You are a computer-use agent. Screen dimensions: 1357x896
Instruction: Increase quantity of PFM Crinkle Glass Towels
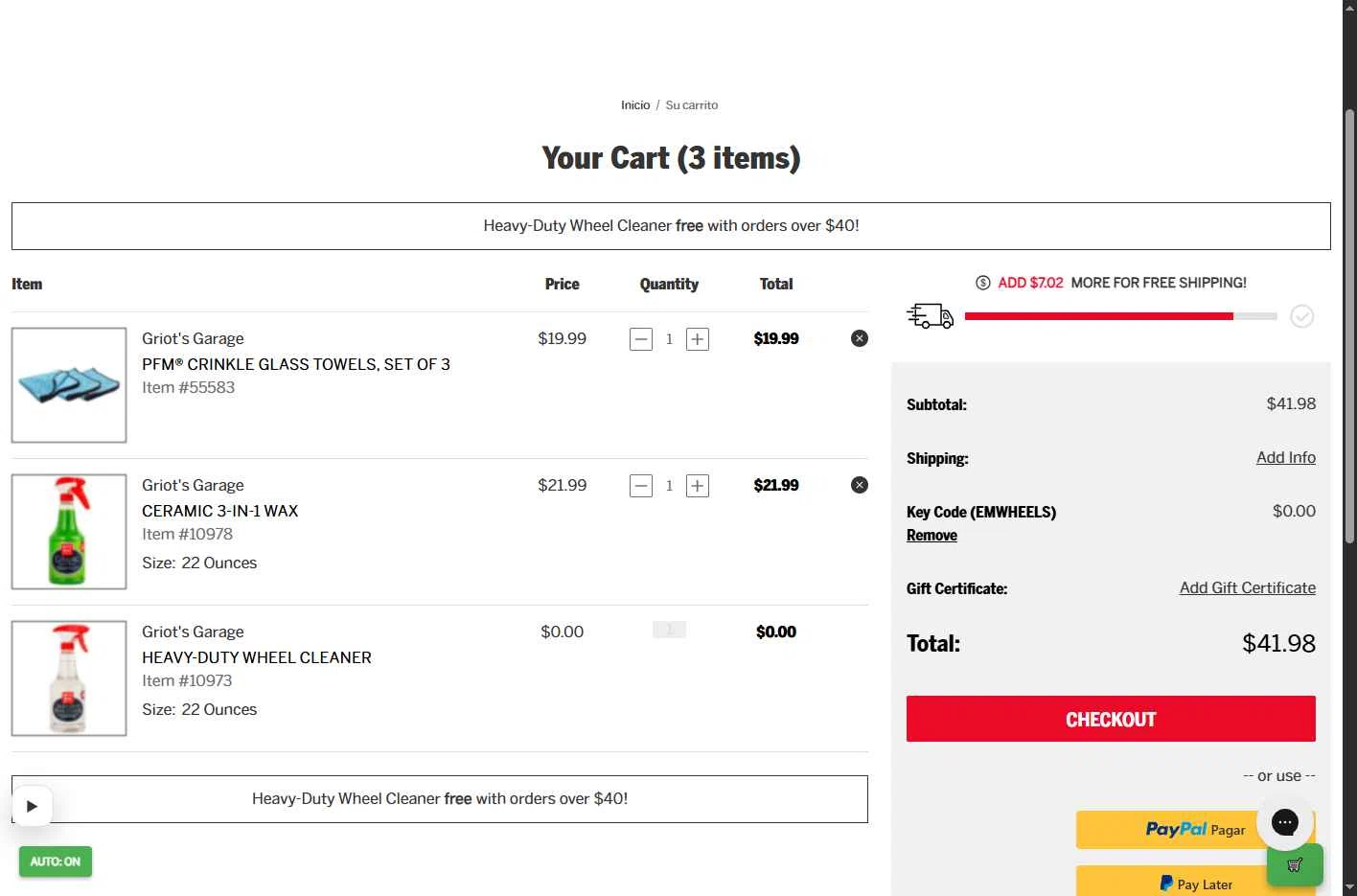[698, 339]
